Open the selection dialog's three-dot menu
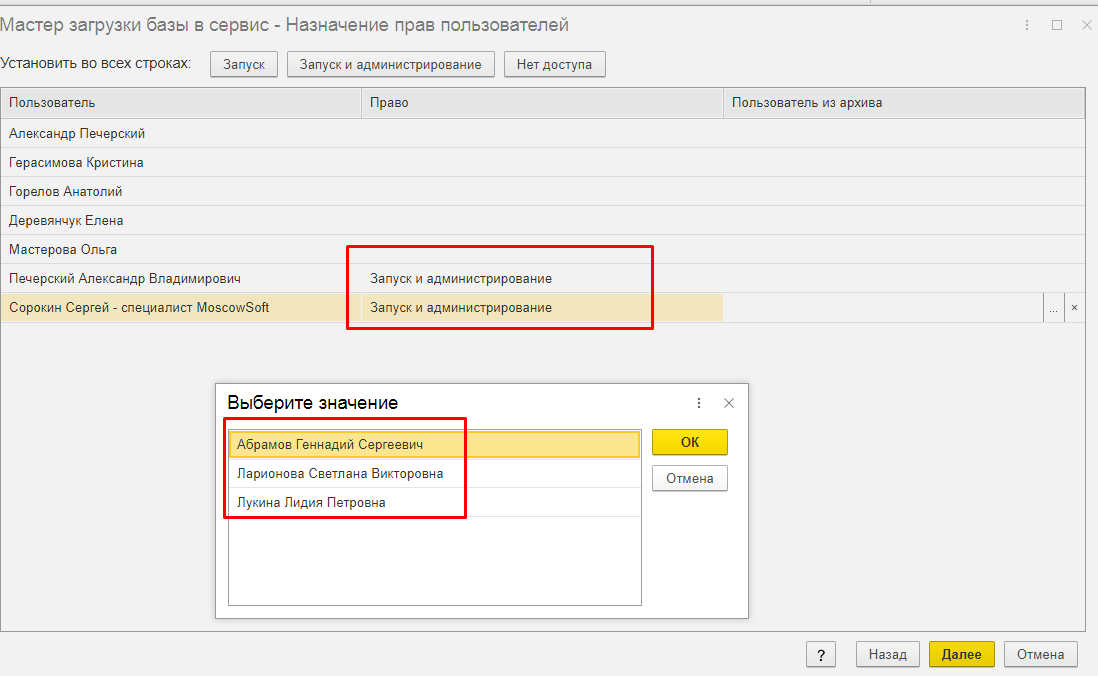 (x=699, y=403)
